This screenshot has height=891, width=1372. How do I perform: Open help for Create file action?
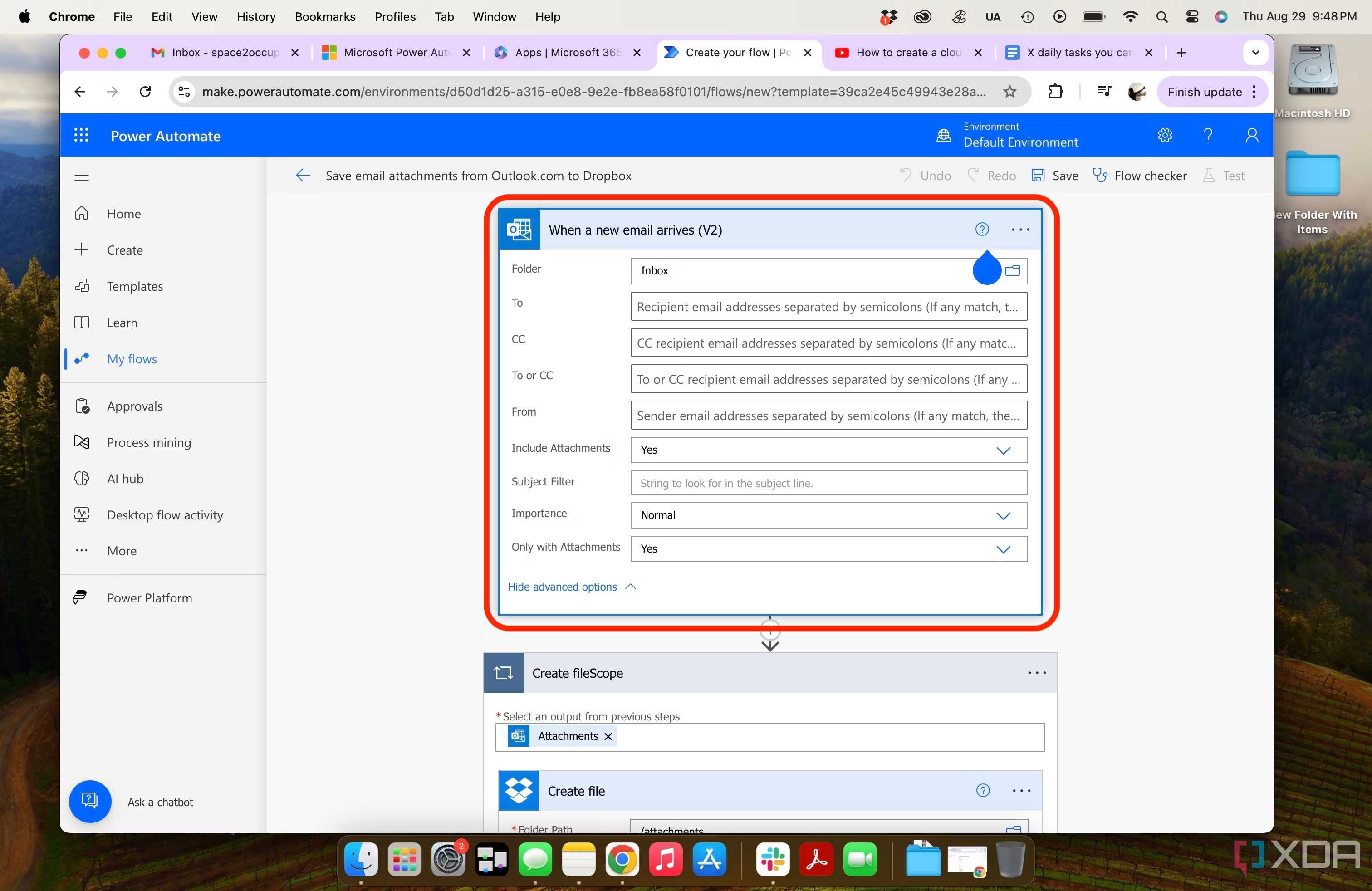tap(983, 790)
